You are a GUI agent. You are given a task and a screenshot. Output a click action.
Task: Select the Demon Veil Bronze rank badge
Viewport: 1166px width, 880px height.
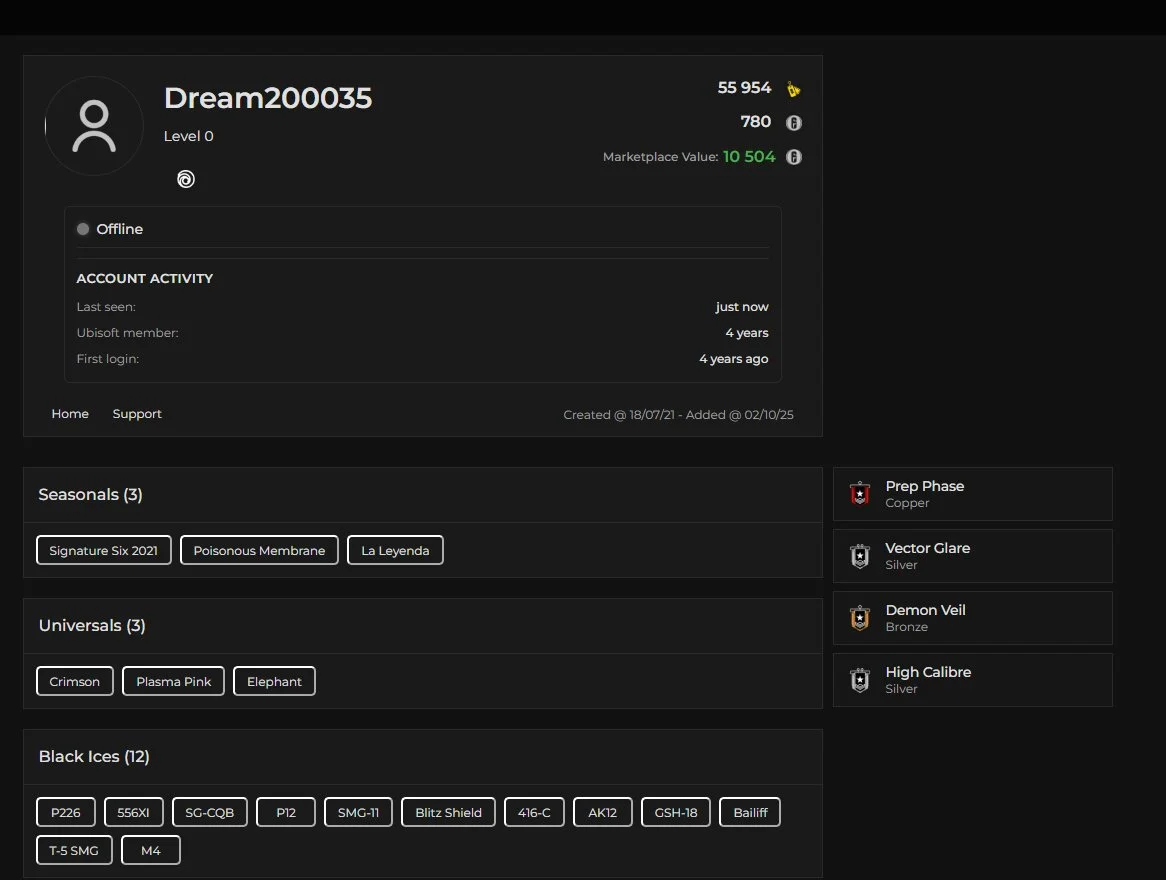tap(860, 618)
